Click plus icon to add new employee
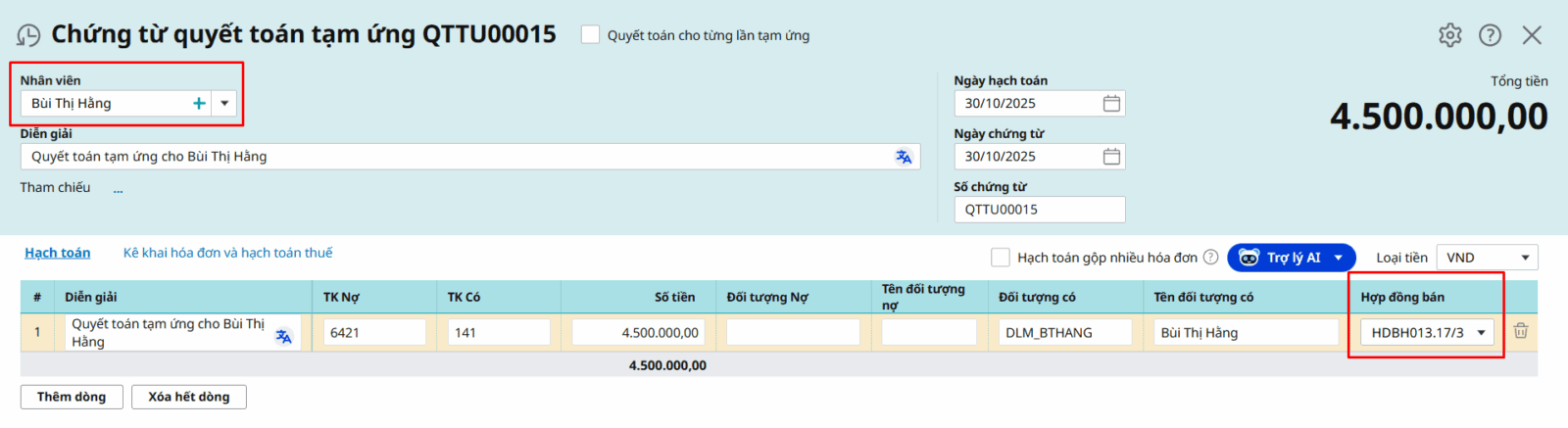This screenshot has width=1568, height=428. [199, 104]
